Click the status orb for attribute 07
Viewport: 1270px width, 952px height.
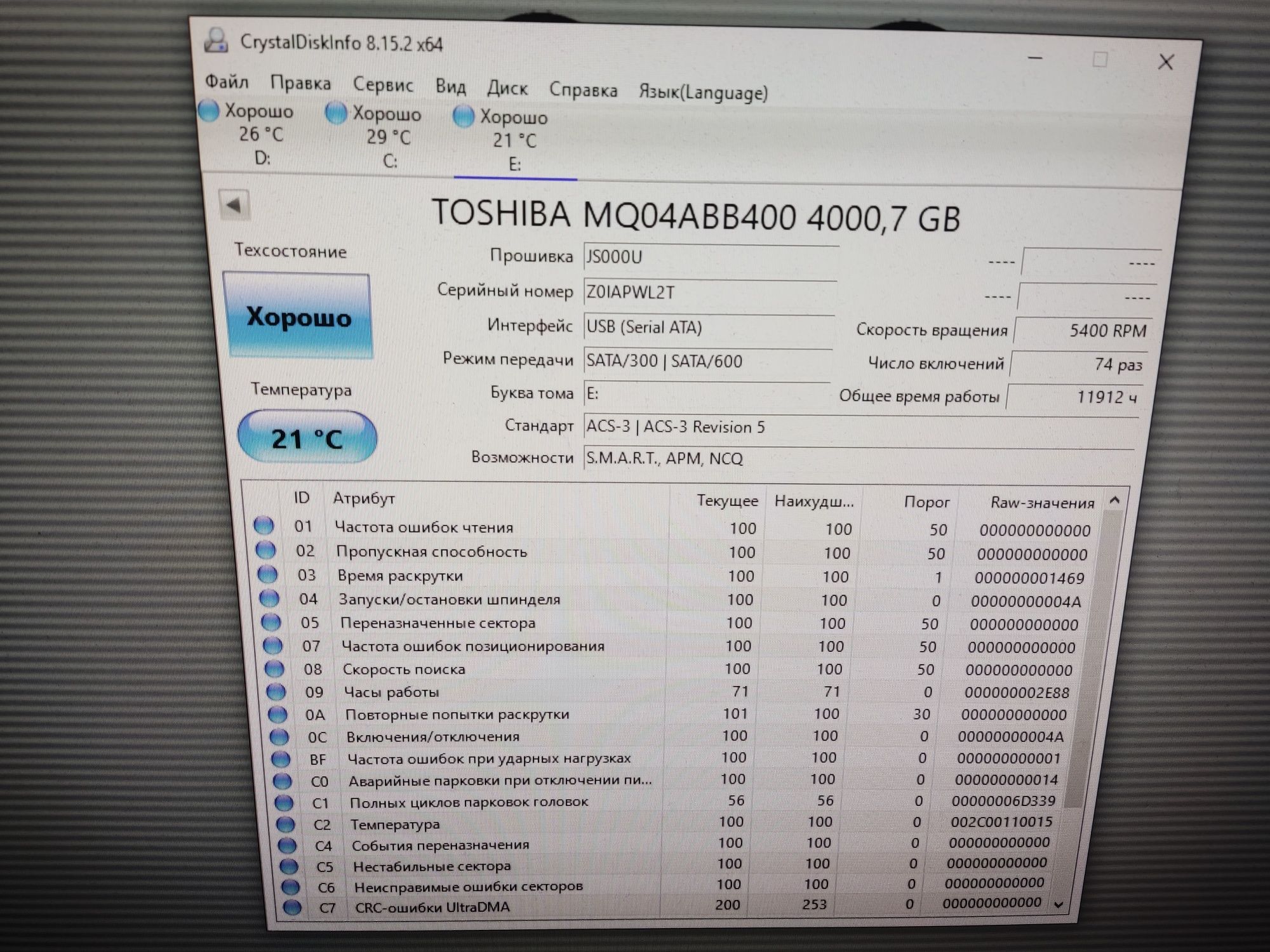pos(272,645)
